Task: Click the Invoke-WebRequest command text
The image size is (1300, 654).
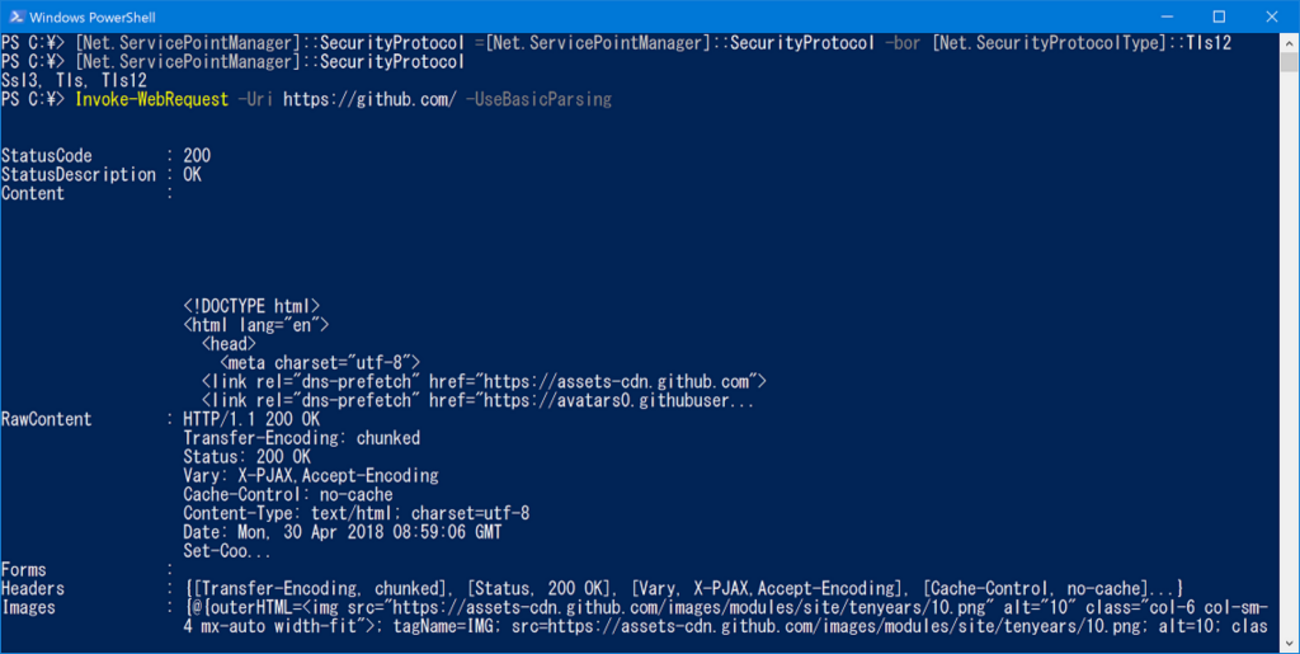Action: tap(152, 99)
